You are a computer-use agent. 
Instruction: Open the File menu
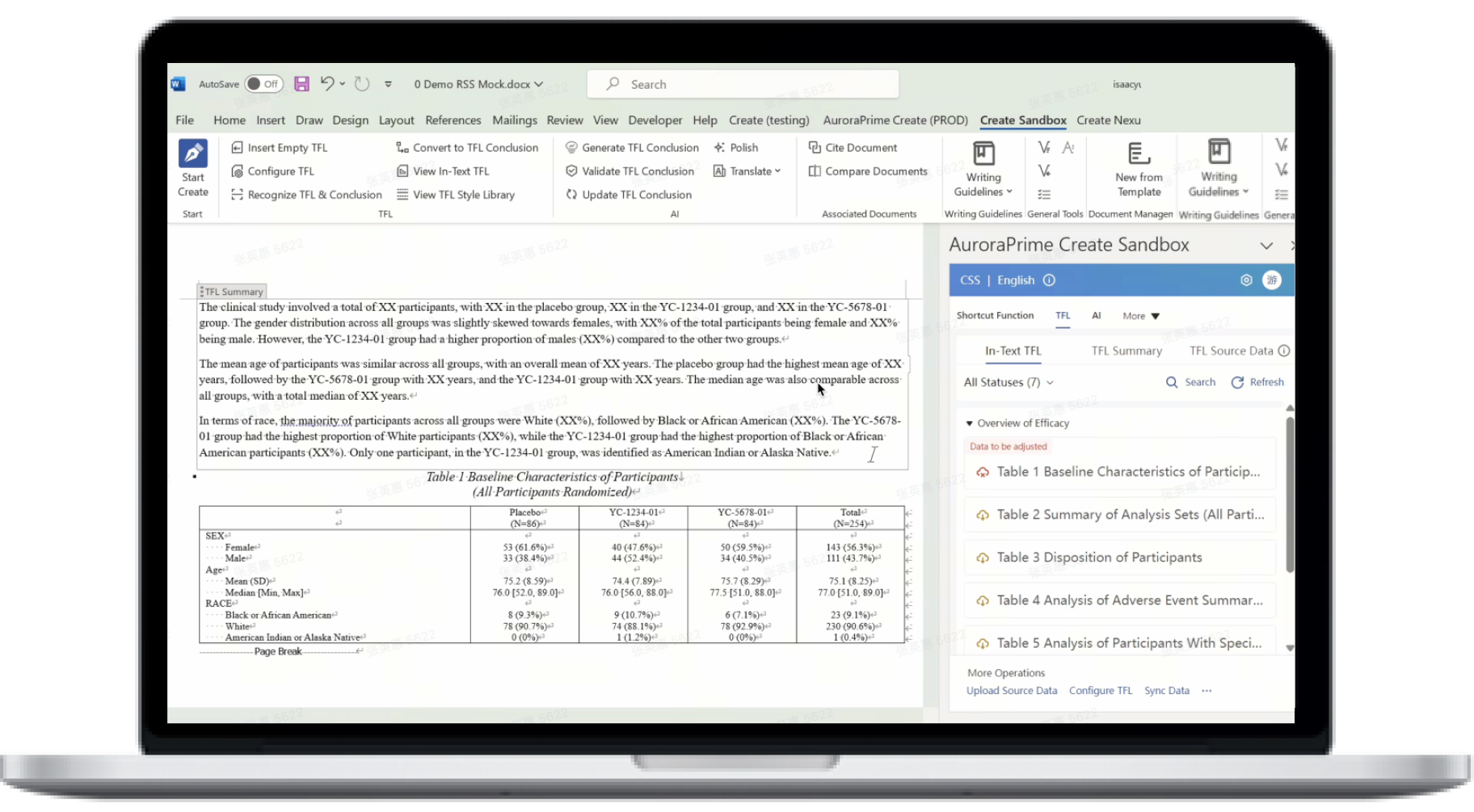pyautogui.click(x=184, y=120)
